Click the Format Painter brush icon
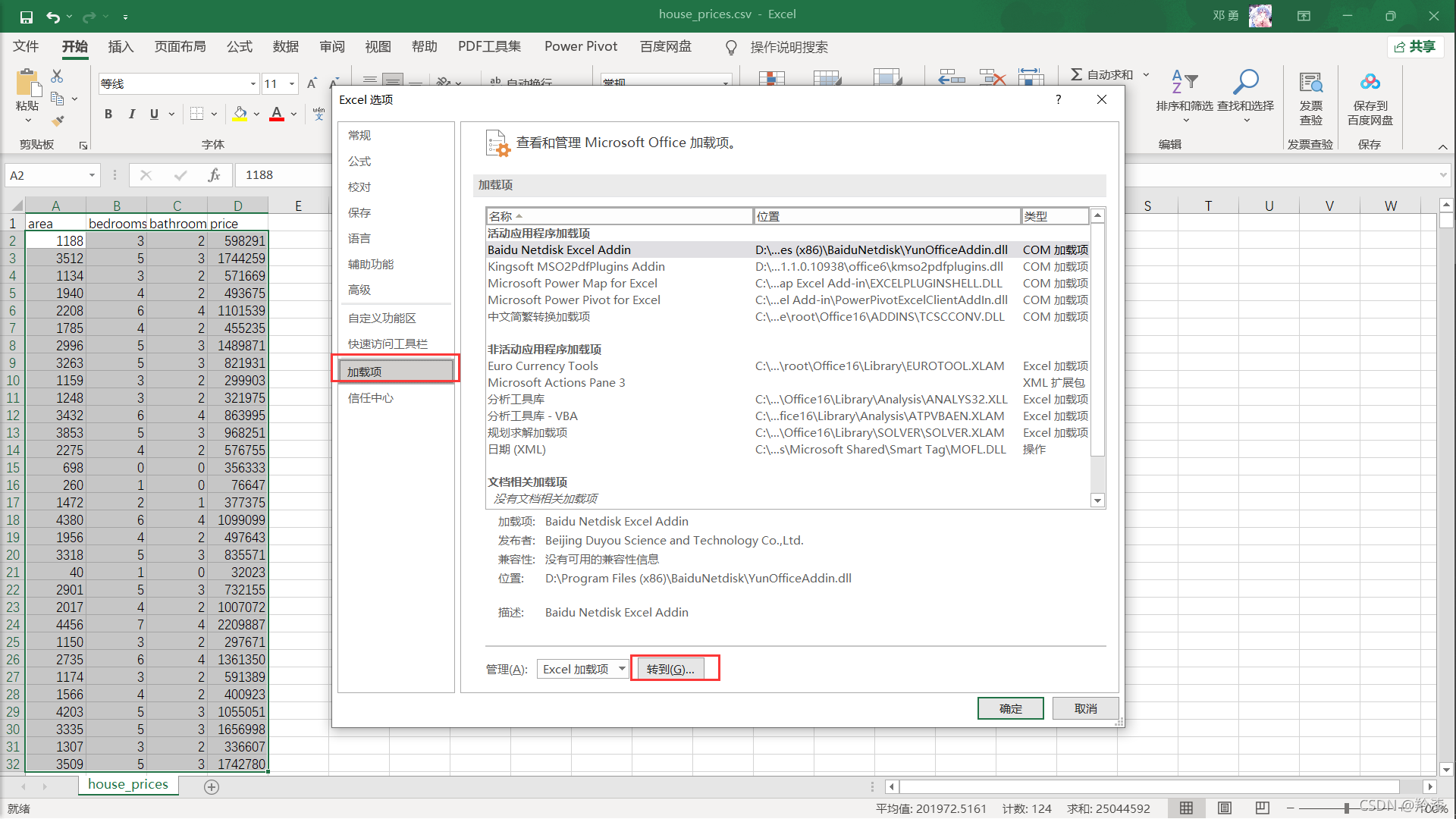 (x=57, y=121)
